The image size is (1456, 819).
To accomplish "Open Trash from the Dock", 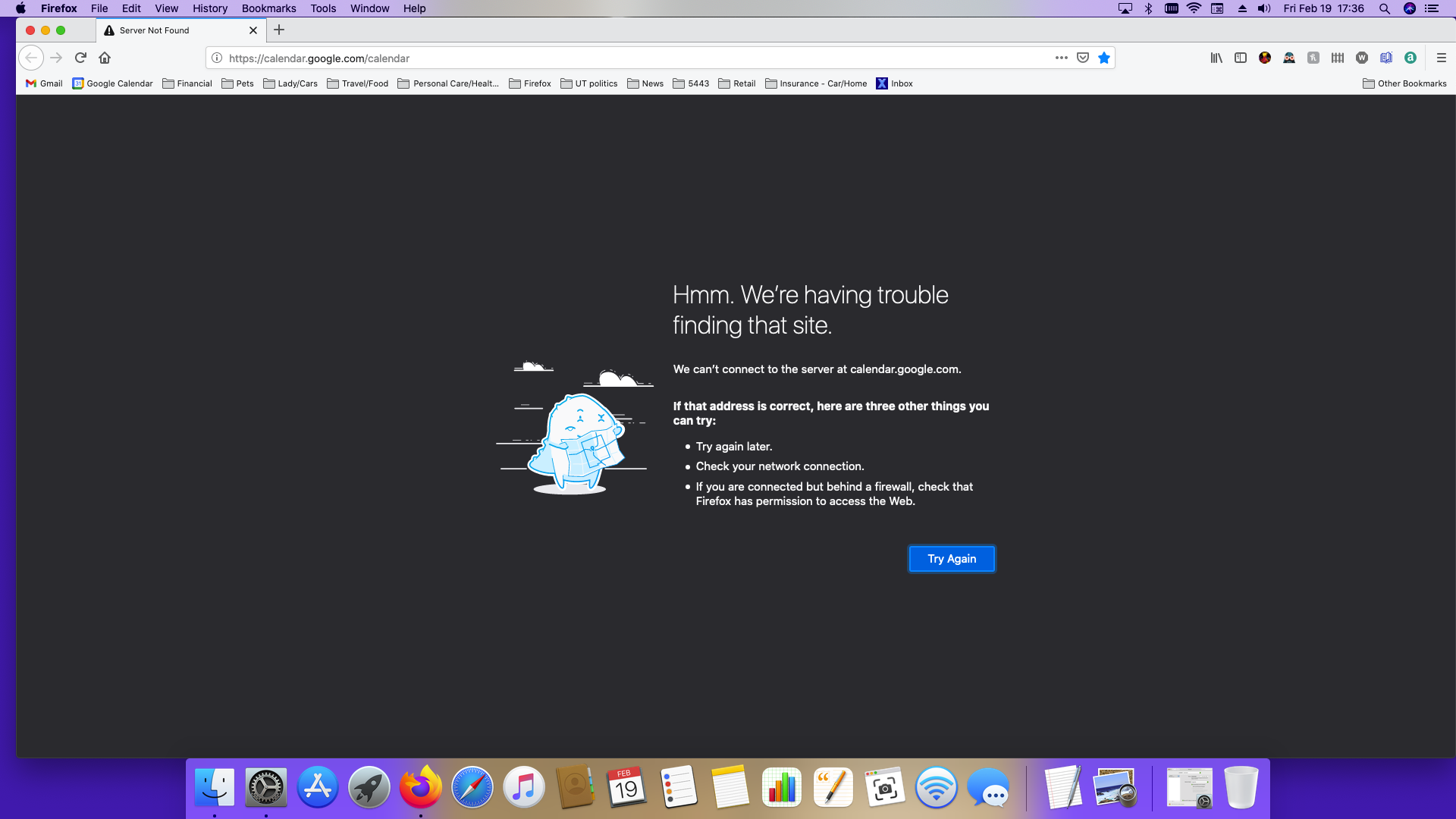I will 1241,787.
